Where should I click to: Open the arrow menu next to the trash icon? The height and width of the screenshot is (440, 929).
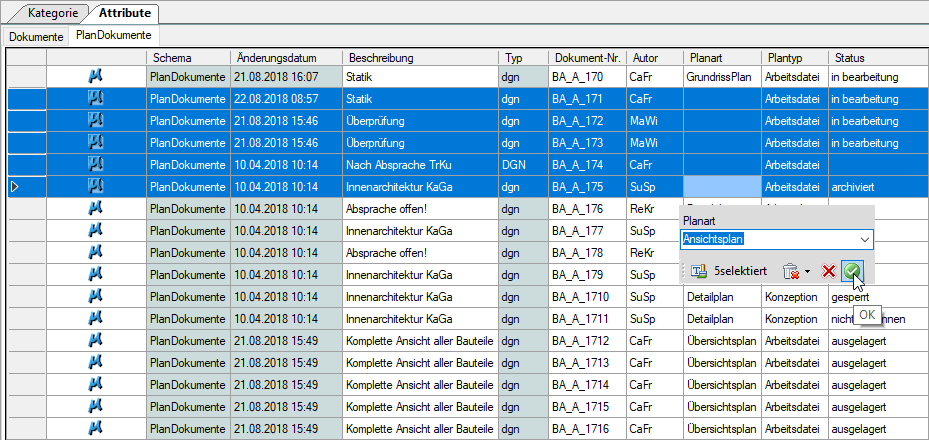[807, 272]
